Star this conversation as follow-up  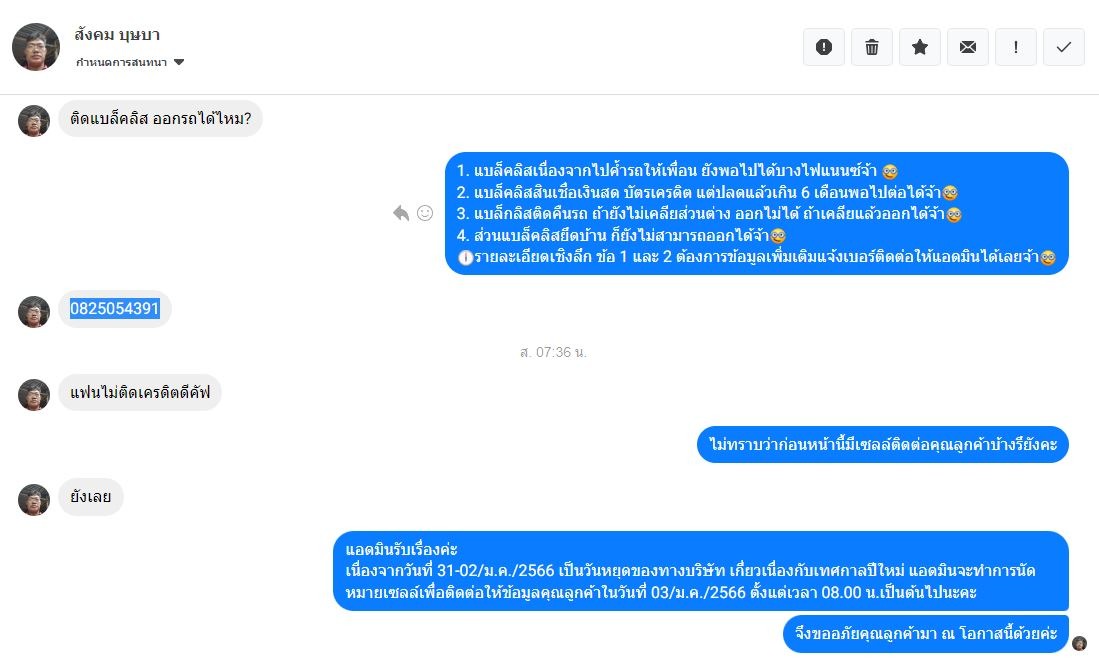[x=920, y=47]
